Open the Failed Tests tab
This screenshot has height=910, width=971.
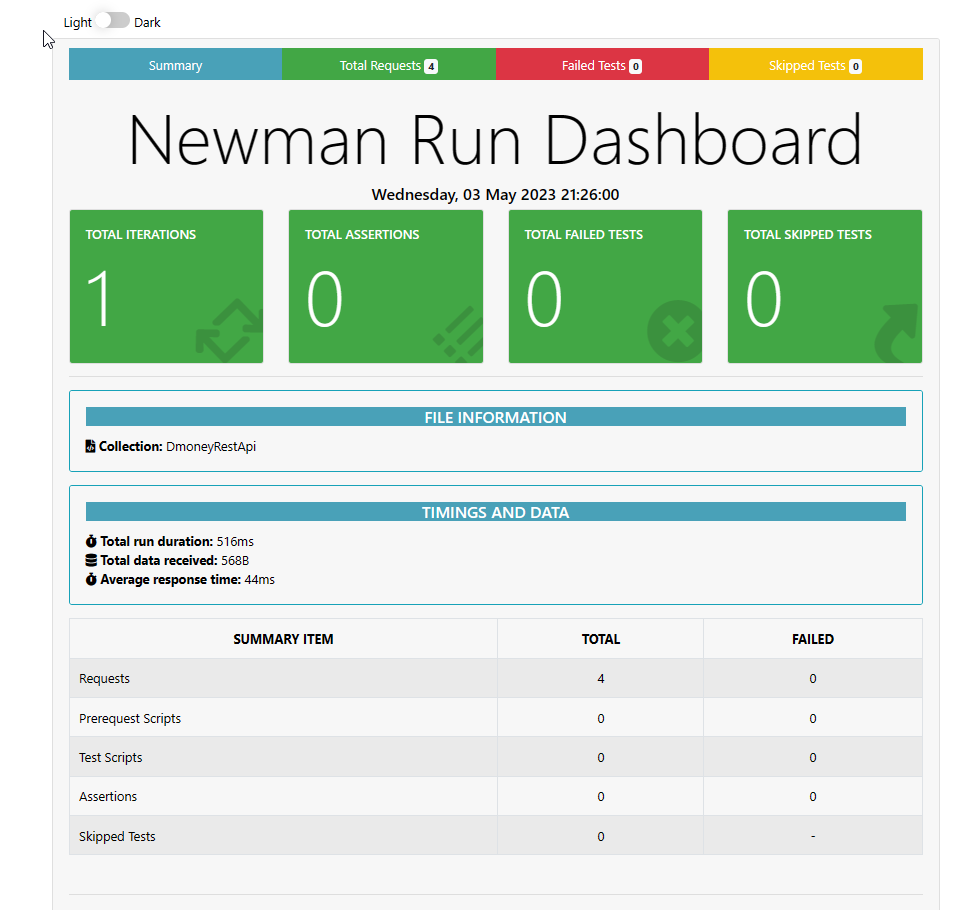[601, 64]
